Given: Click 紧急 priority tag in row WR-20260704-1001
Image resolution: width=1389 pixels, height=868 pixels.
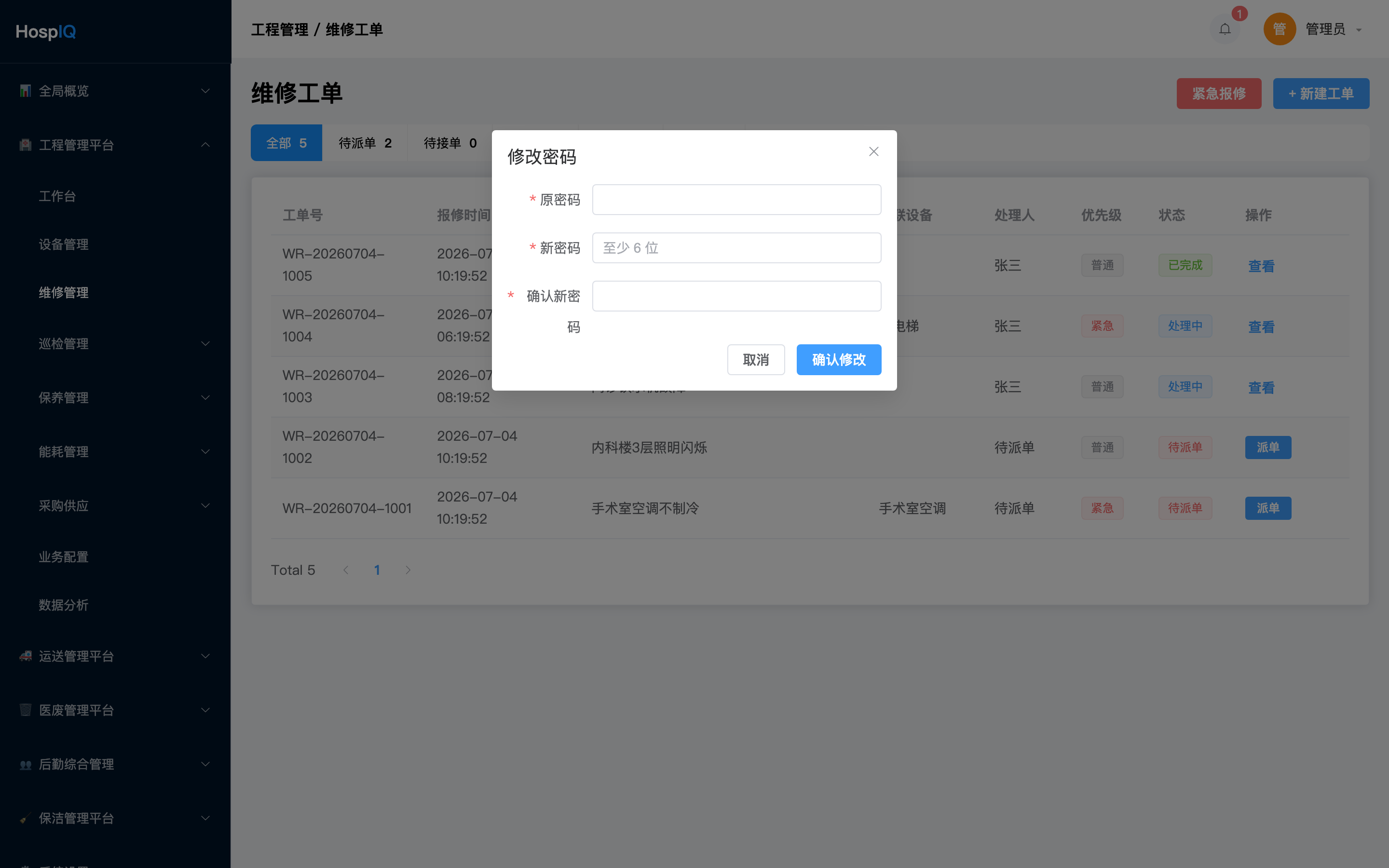Looking at the screenshot, I should [1102, 509].
